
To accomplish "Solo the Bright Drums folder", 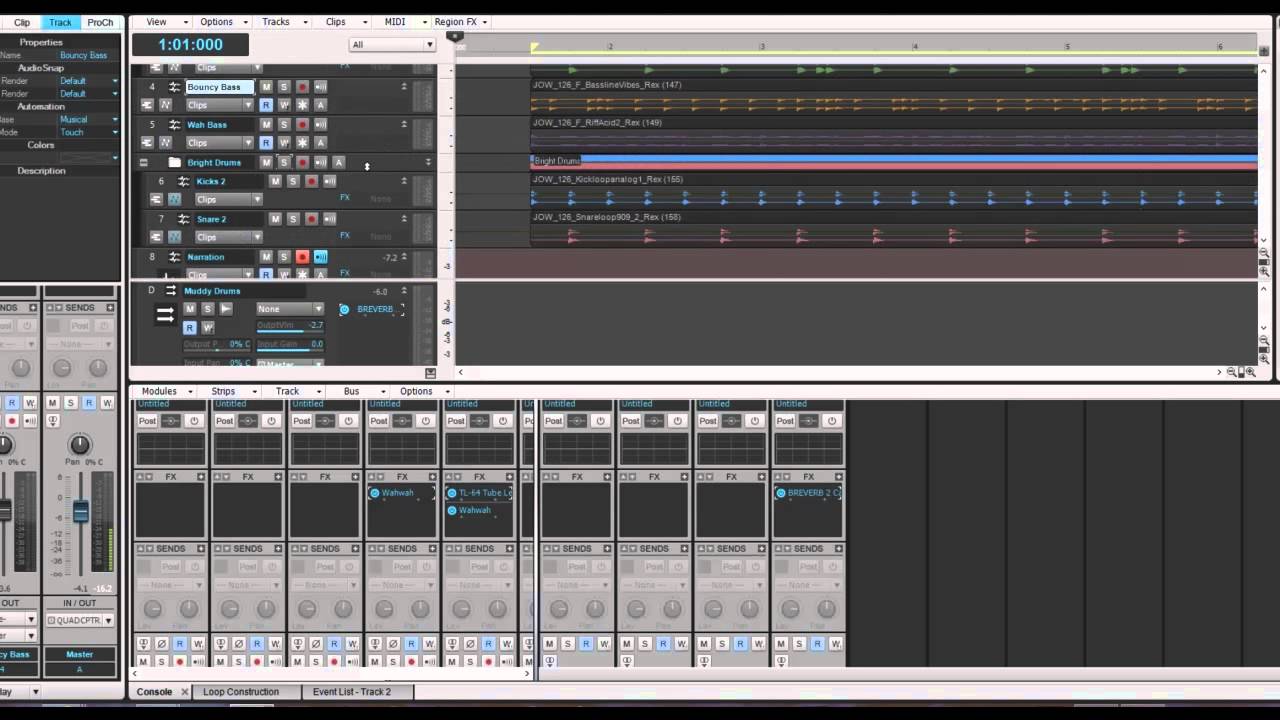I will pos(284,162).
